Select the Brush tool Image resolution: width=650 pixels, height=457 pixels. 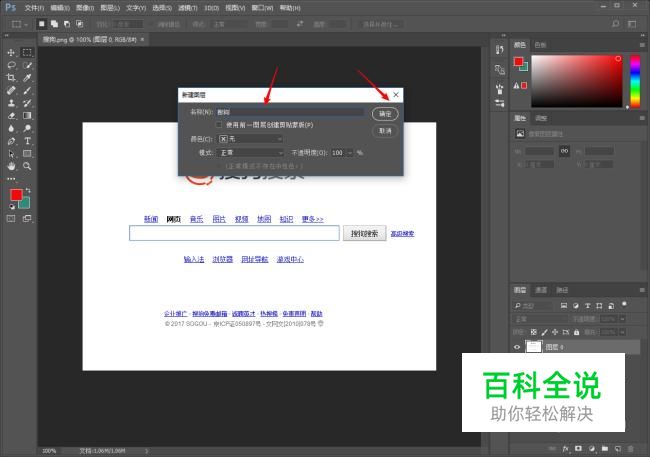click(x=27, y=90)
